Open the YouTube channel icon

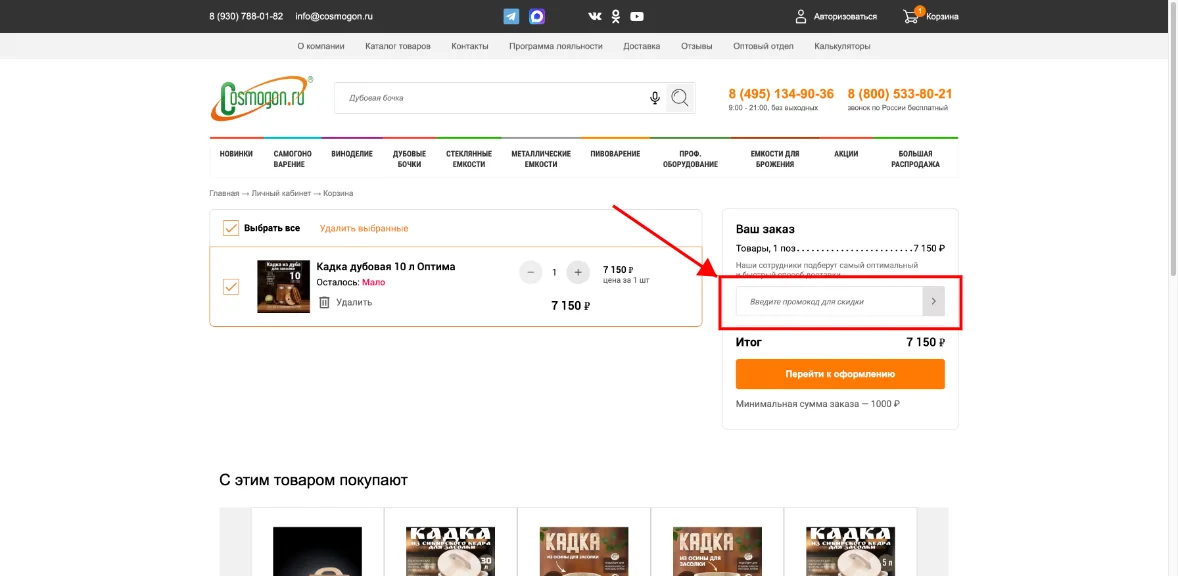(637, 16)
